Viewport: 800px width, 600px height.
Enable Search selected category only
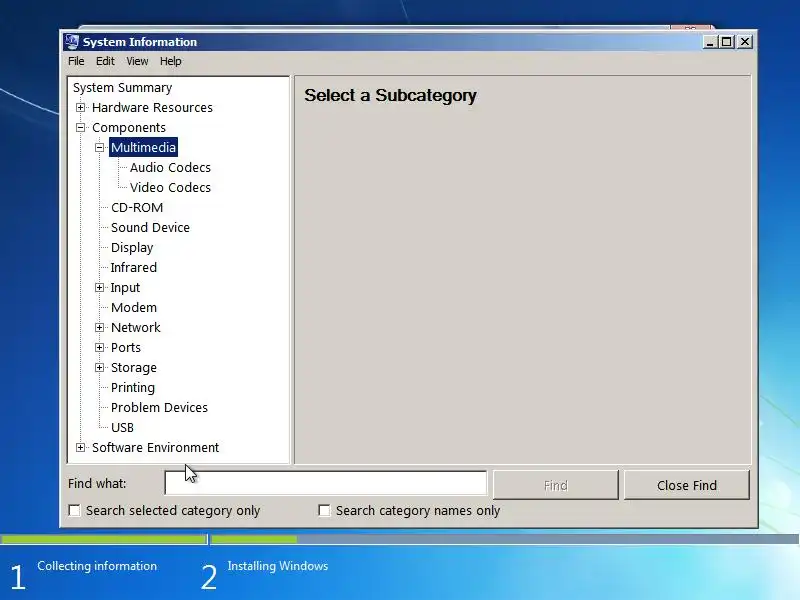point(74,510)
